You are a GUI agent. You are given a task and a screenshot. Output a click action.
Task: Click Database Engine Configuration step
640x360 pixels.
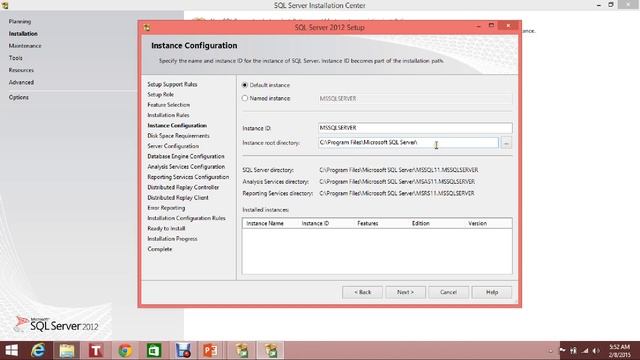(x=186, y=156)
